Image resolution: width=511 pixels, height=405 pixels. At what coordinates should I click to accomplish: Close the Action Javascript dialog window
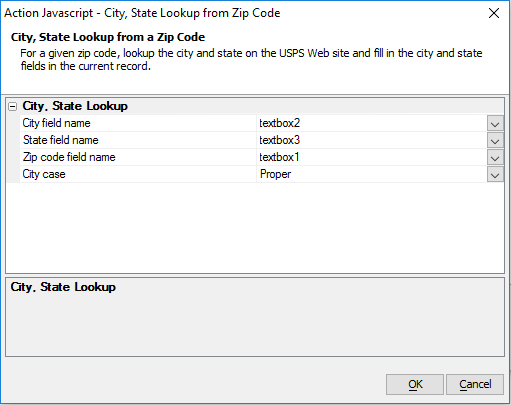coord(494,13)
